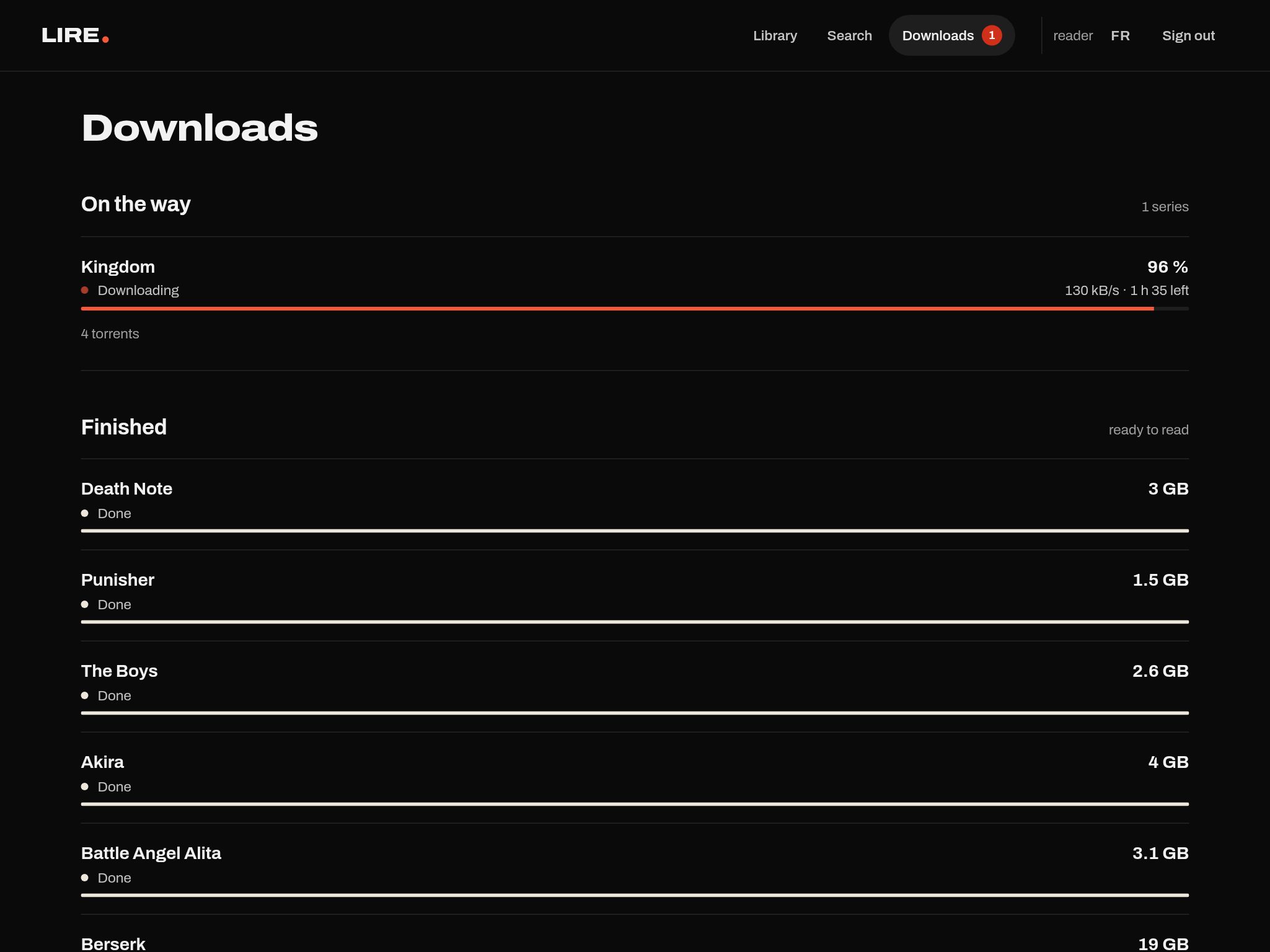Click the Finished section heading
Image resolution: width=1270 pixels, height=952 pixels.
124,427
